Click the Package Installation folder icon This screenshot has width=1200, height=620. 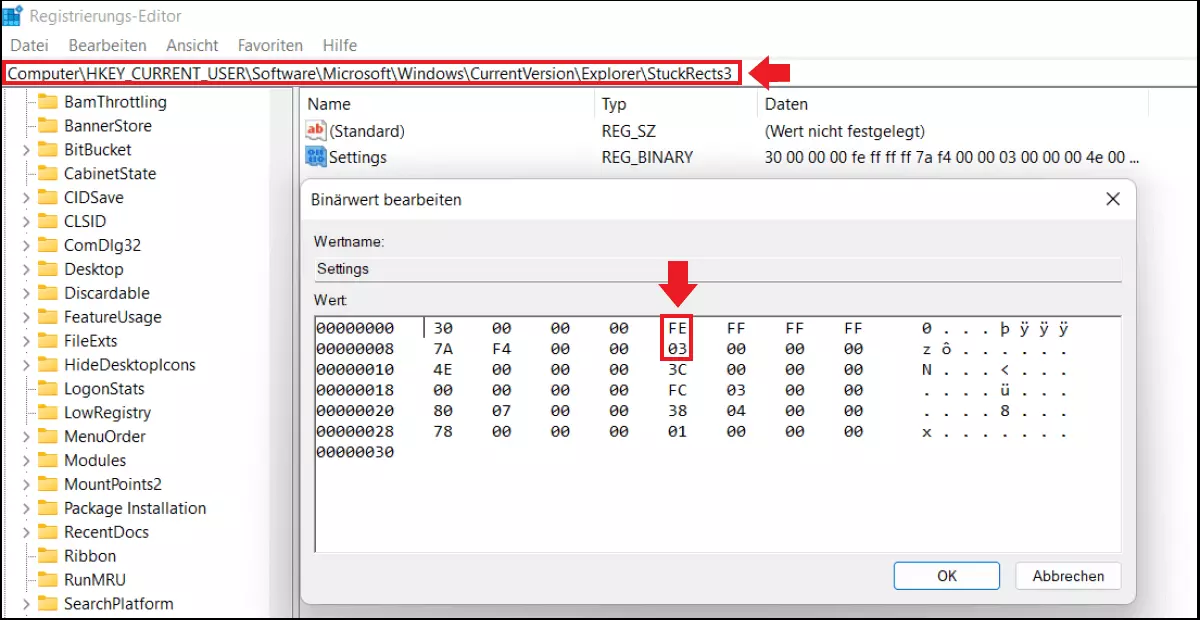(48, 509)
